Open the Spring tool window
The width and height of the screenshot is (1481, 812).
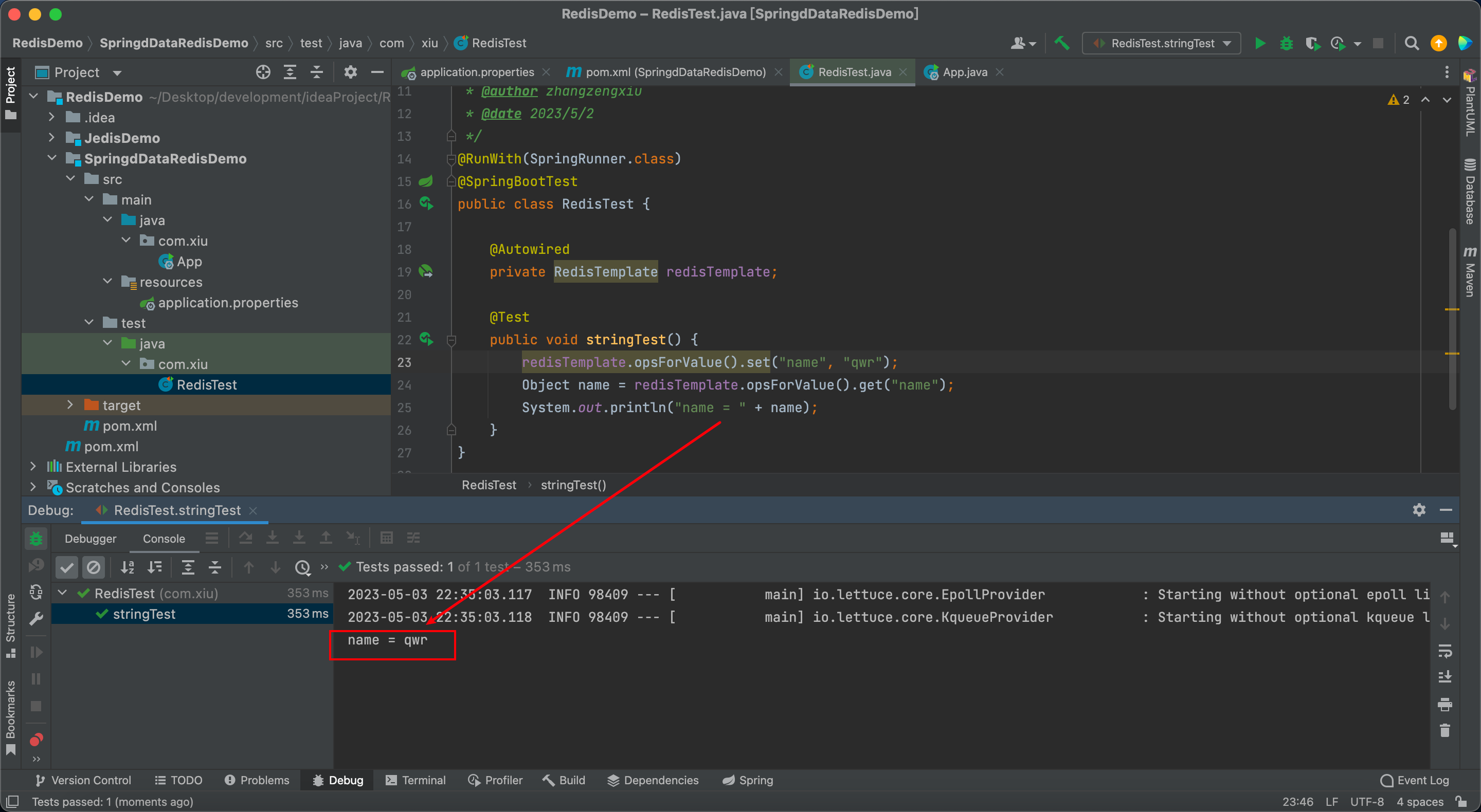(747, 780)
